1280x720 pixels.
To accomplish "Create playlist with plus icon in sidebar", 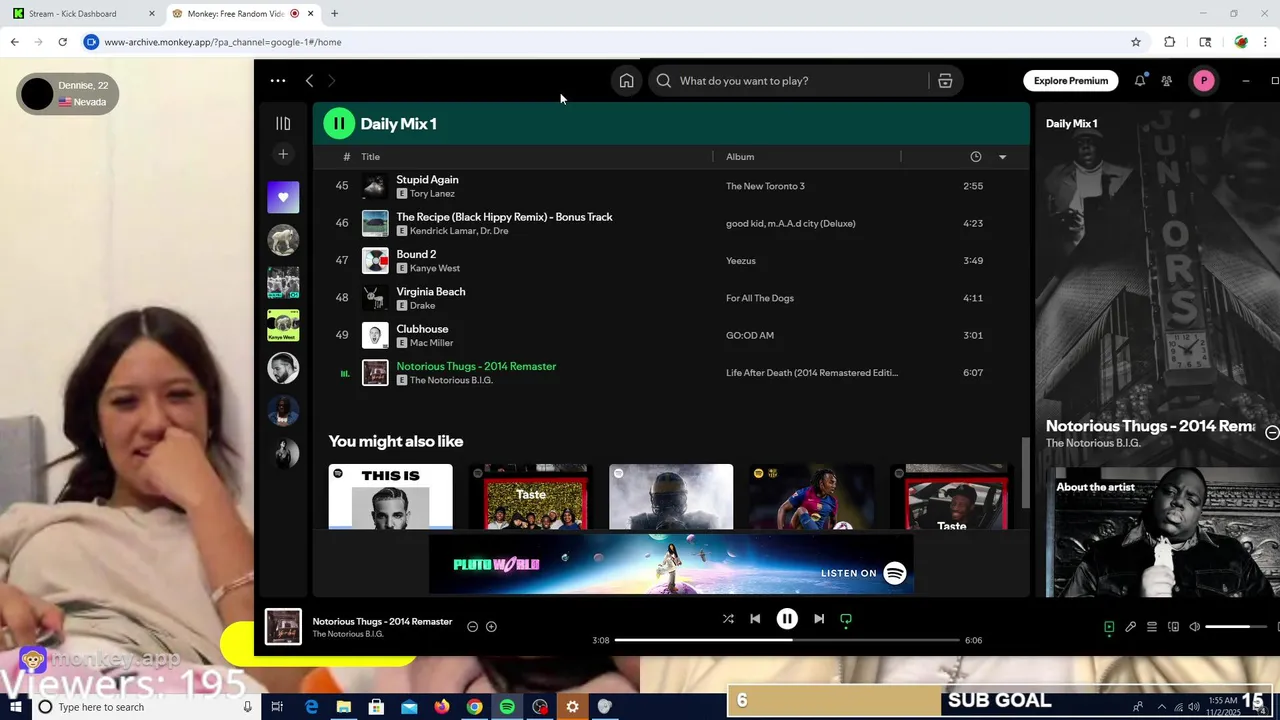I will (283, 154).
